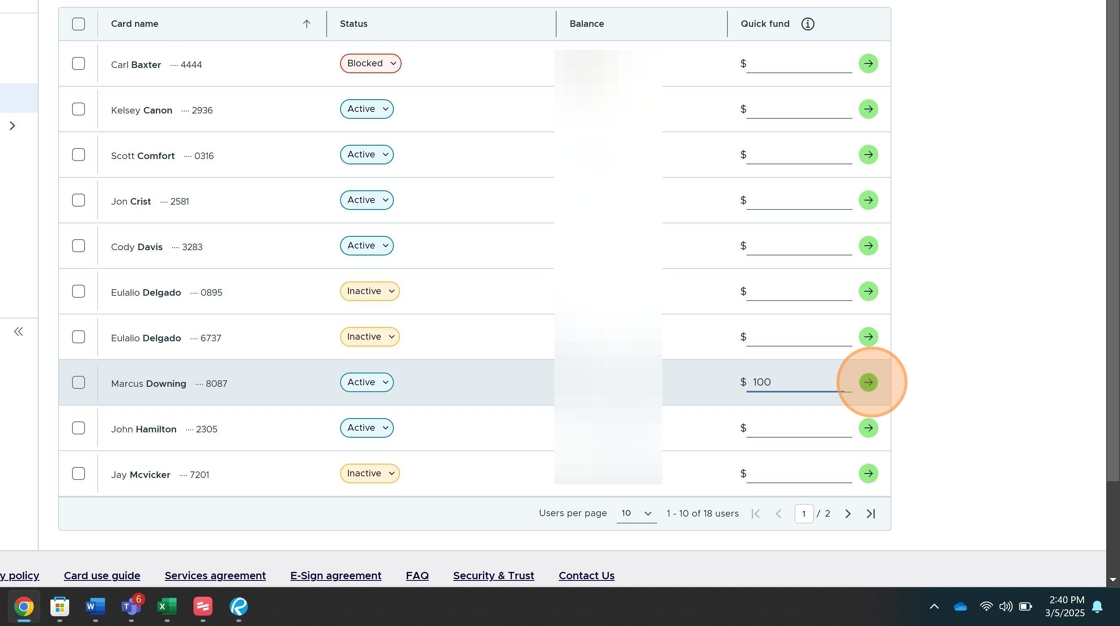The image size is (1120, 626).
Task: Select John Hamilton row checkbox
Action: click(79, 428)
